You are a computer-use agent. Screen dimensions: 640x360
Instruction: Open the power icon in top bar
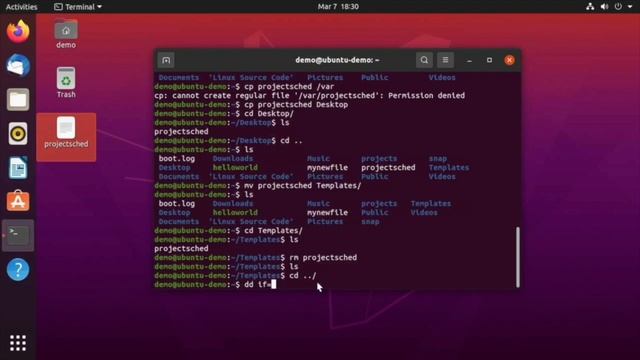(x=618, y=7)
